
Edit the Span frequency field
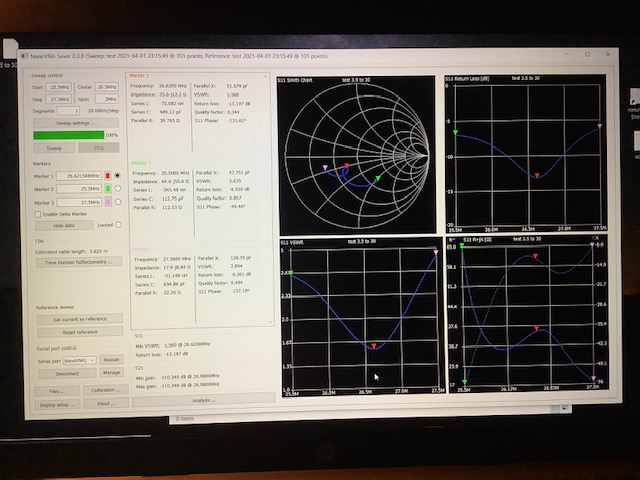click(107, 99)
